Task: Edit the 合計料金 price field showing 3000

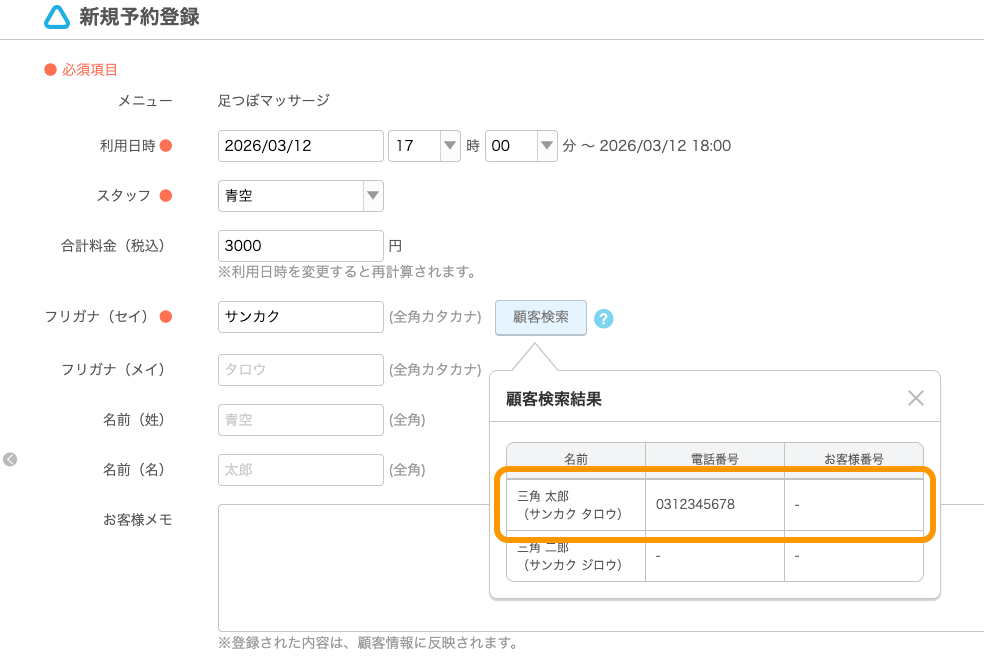Action: click(300, 246)
